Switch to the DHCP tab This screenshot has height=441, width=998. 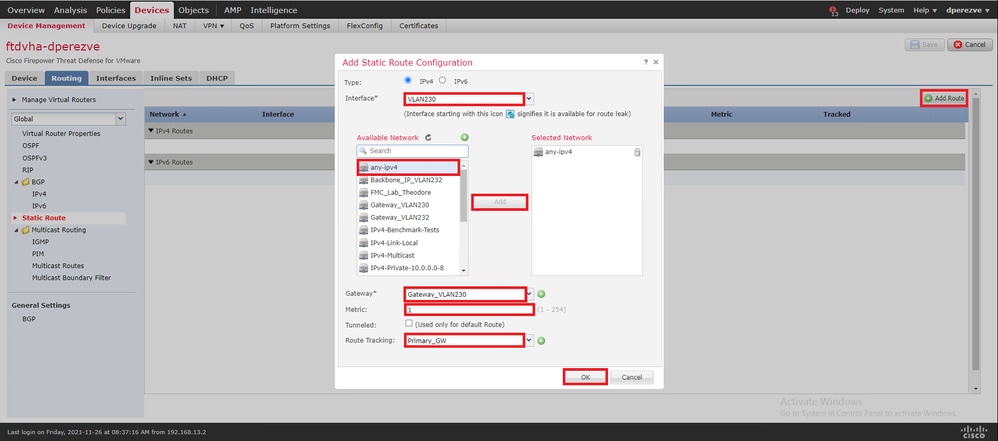217,78
